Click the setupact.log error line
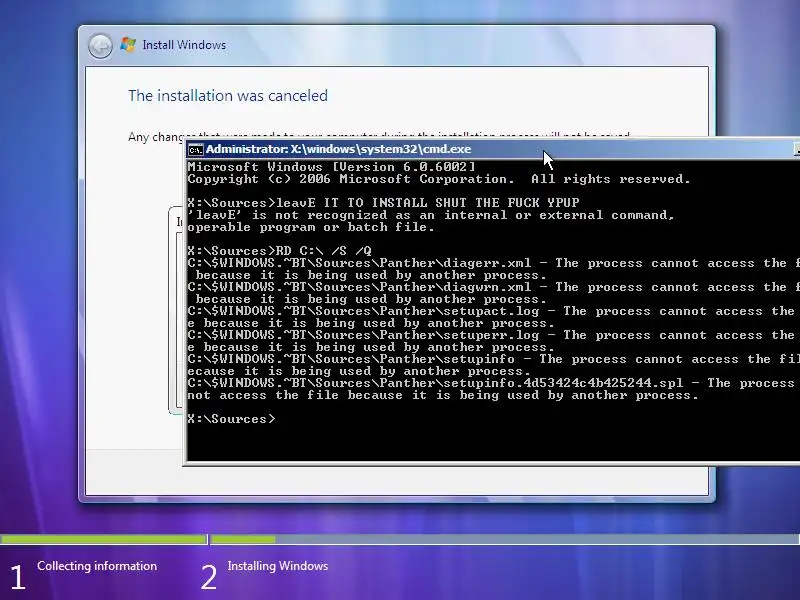This screenshot has height=600, width=800. pos(493,311)
